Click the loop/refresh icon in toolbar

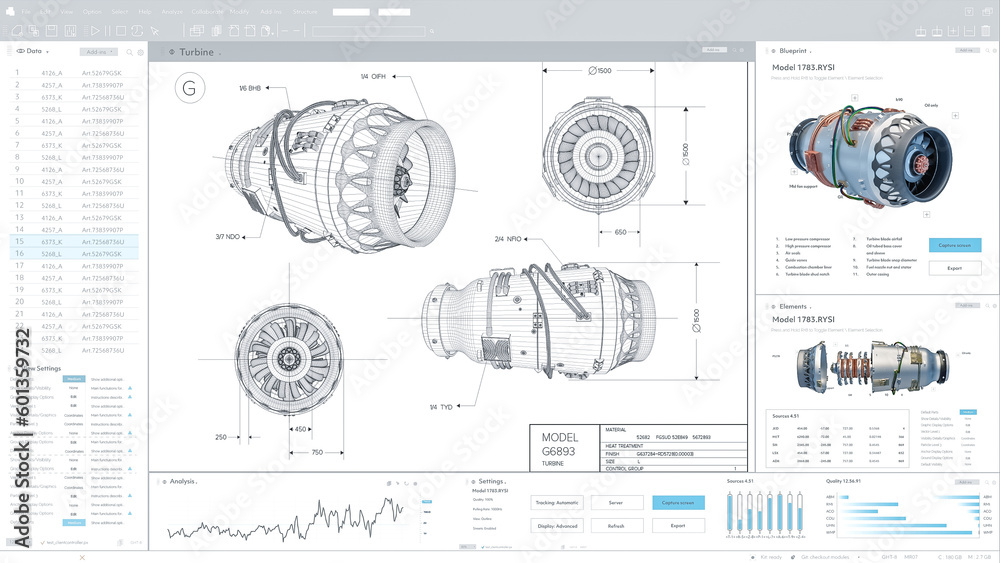(x=137, y=30)
